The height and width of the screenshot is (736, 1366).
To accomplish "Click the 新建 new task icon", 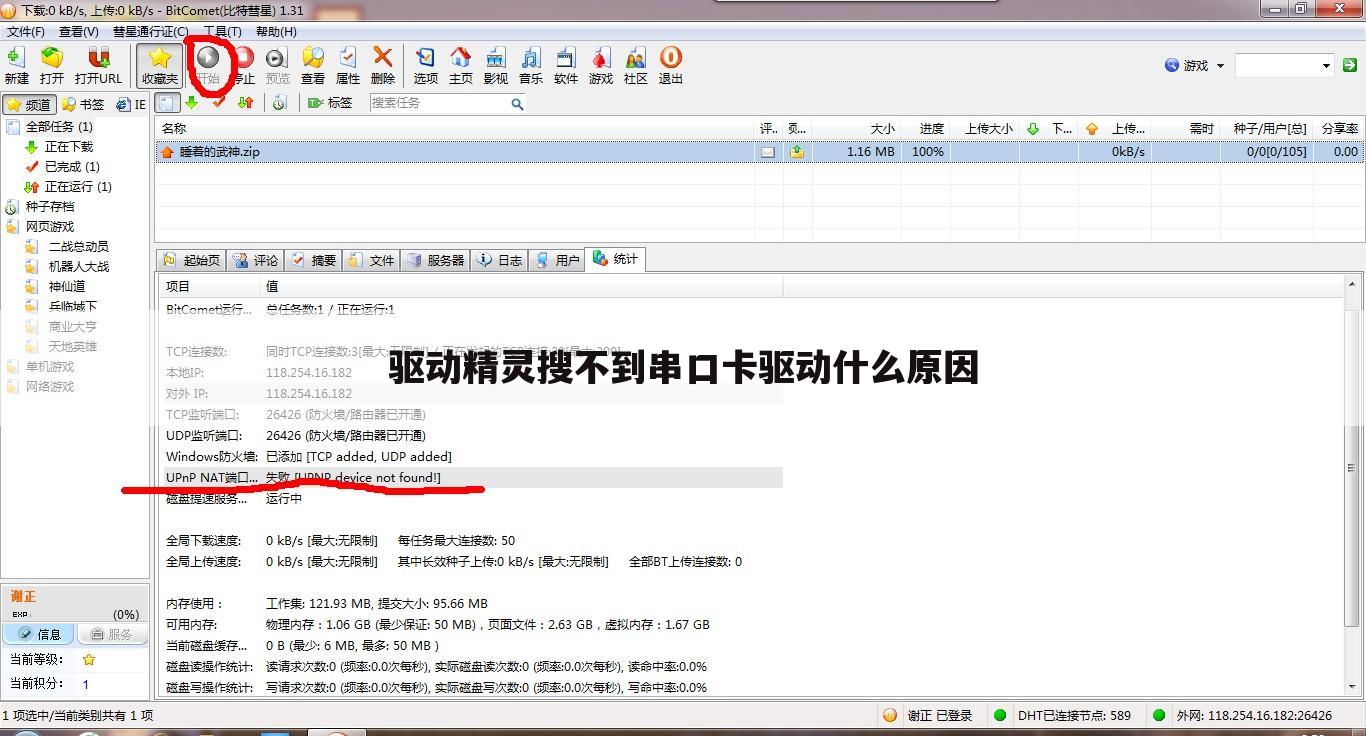I will pyautogui.click(x=17, y=66).
